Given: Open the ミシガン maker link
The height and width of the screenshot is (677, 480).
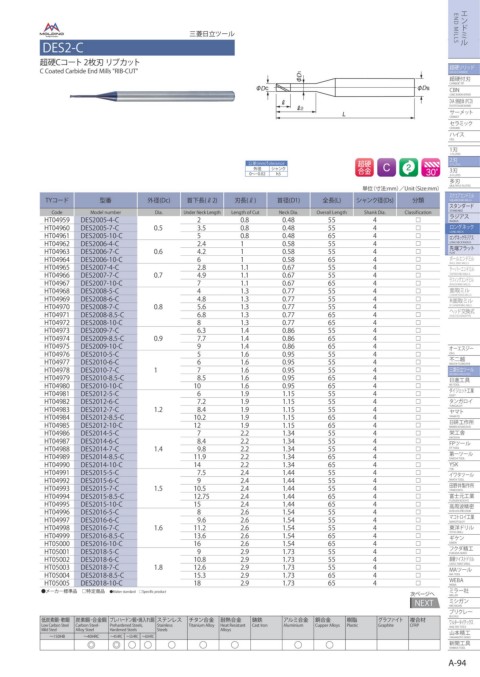Looking at the screenshot, I should tap(464, 602).
